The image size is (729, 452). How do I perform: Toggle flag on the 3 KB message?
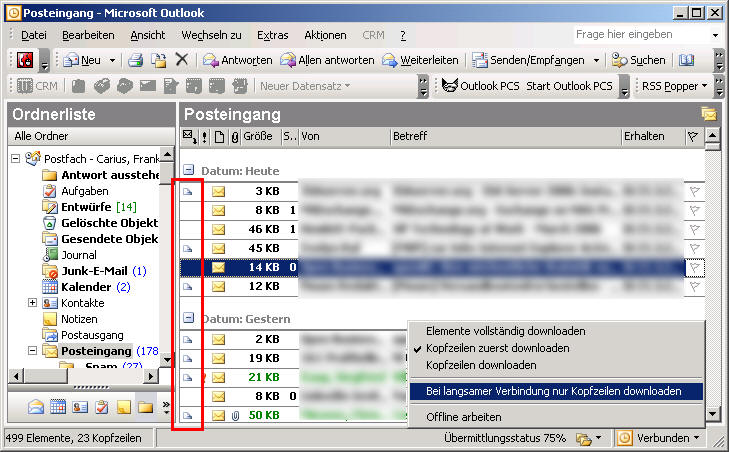pyautogui.click(x=695, y=191)
